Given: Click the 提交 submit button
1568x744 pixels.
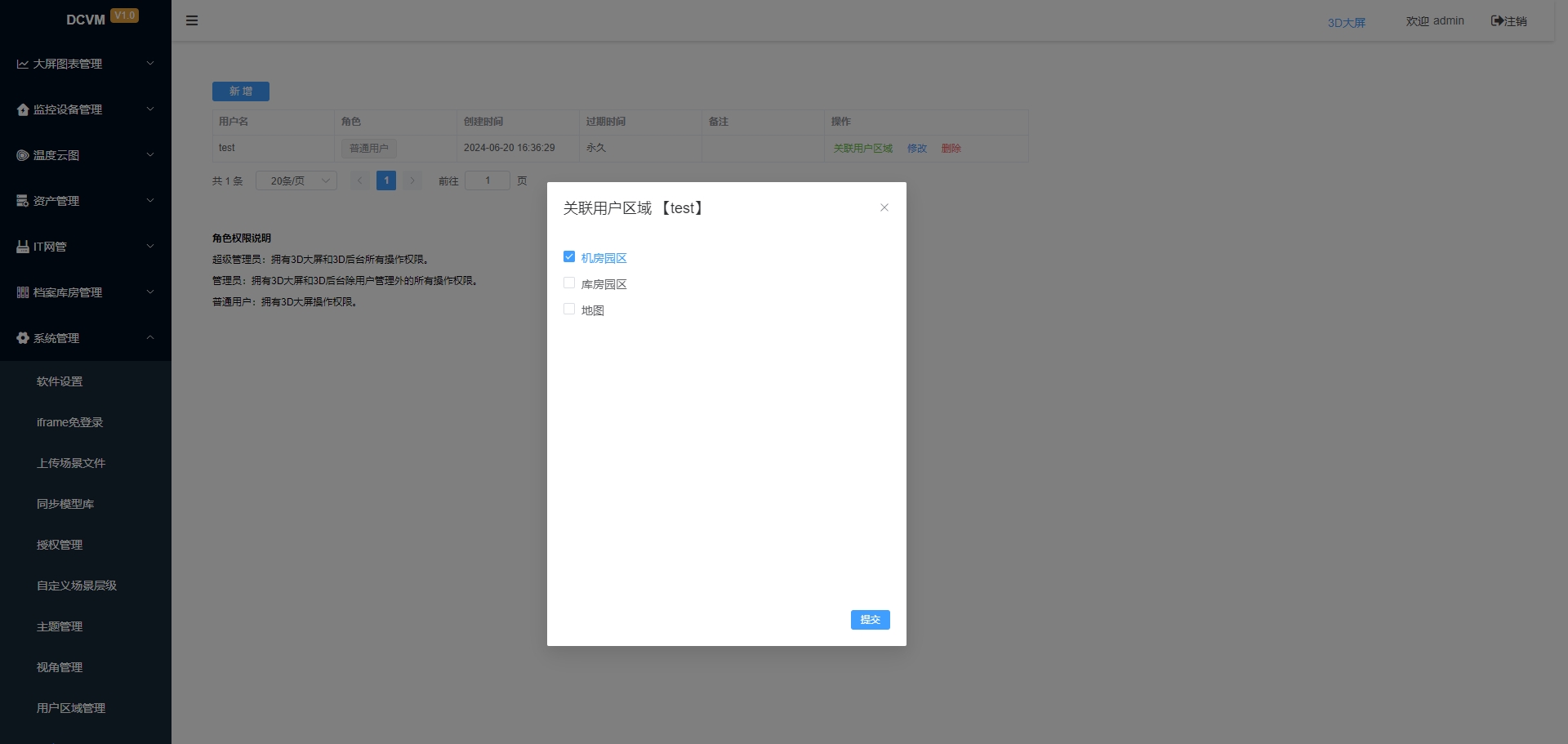Looking at the screenshot, I should (870, 620).
